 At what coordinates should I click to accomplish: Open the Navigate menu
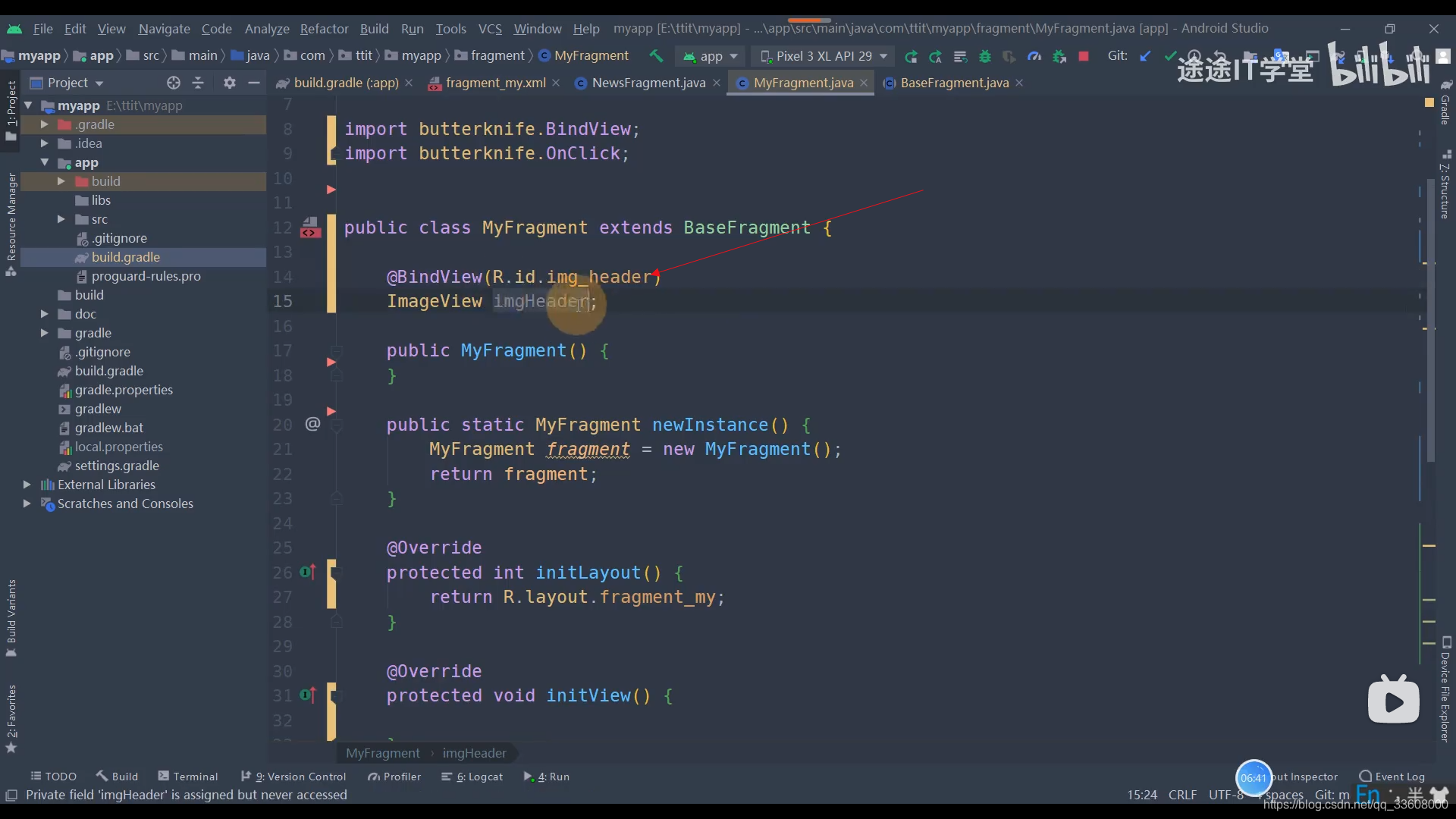[x=164, y=29]
